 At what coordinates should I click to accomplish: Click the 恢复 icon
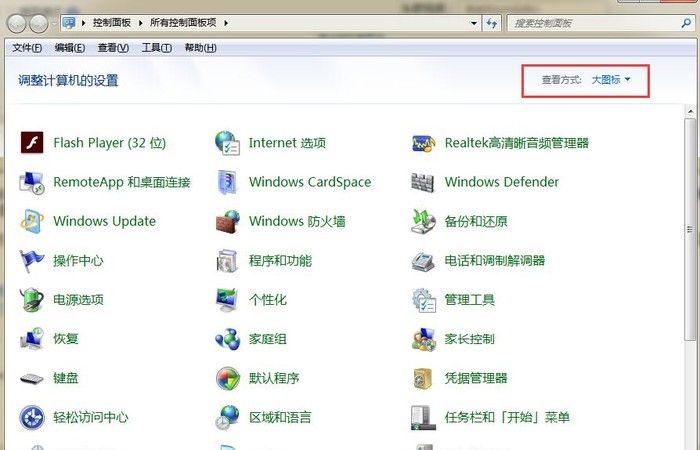coord(32,339)
